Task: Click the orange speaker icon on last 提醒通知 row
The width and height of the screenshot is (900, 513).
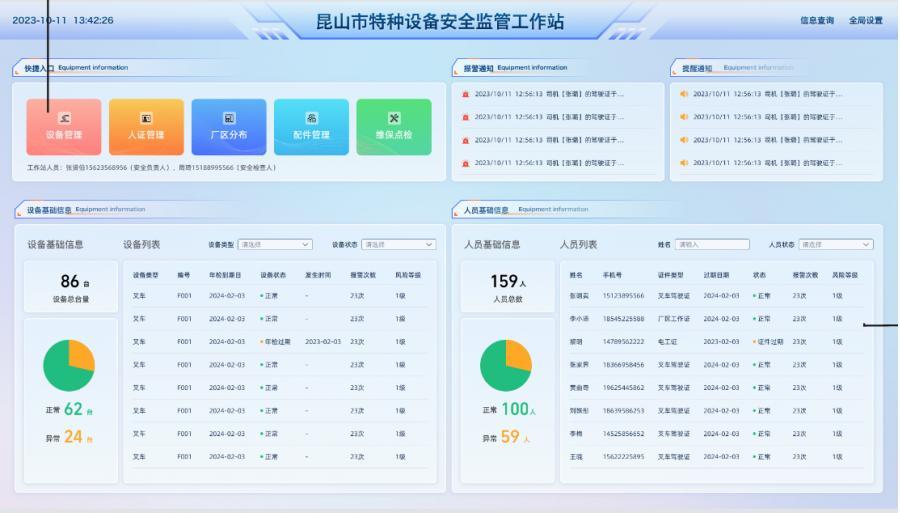Action: (x=684, y=163)
